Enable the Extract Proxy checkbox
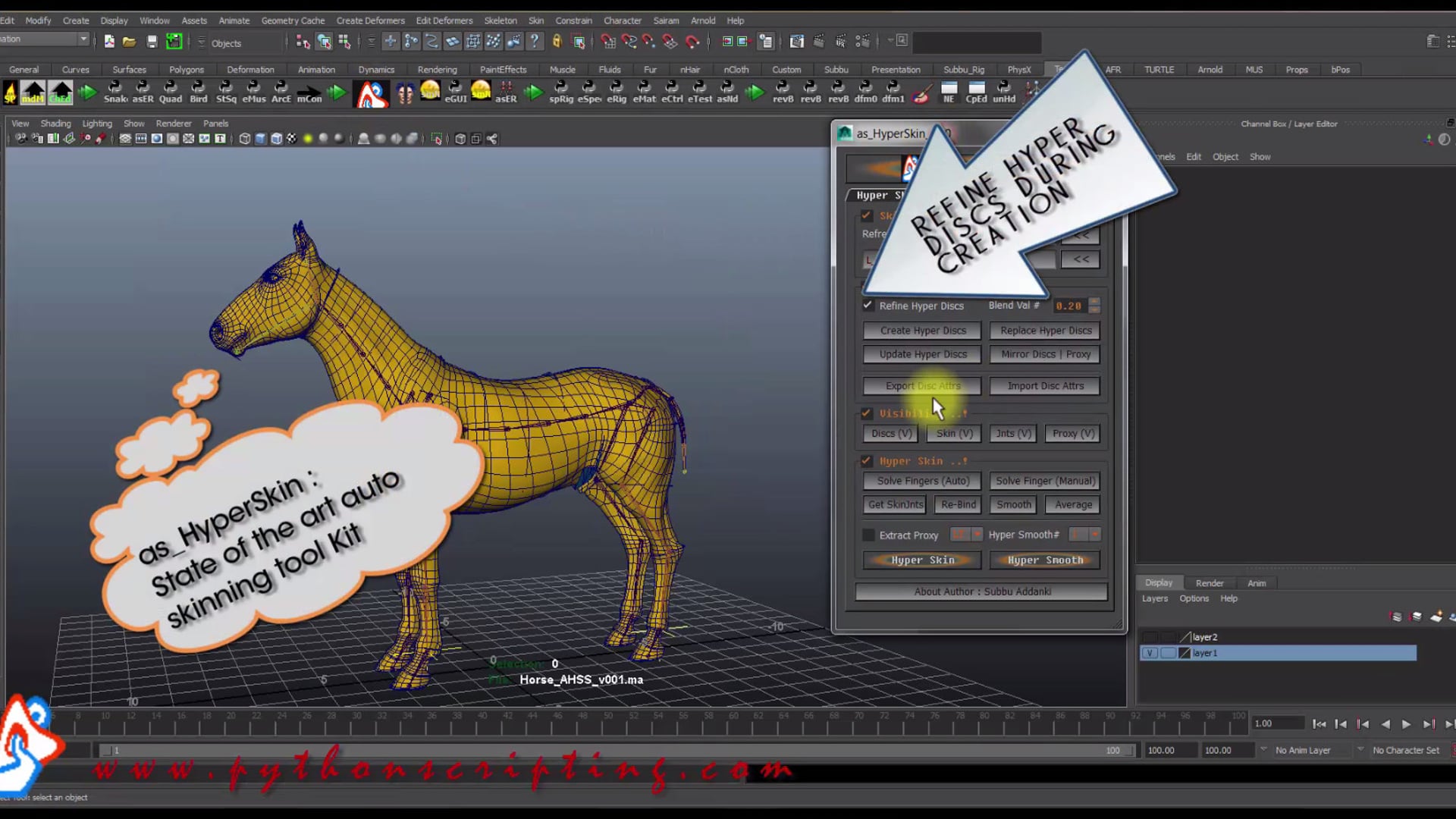The image size is (1456, 819). (x=868, y=535)
